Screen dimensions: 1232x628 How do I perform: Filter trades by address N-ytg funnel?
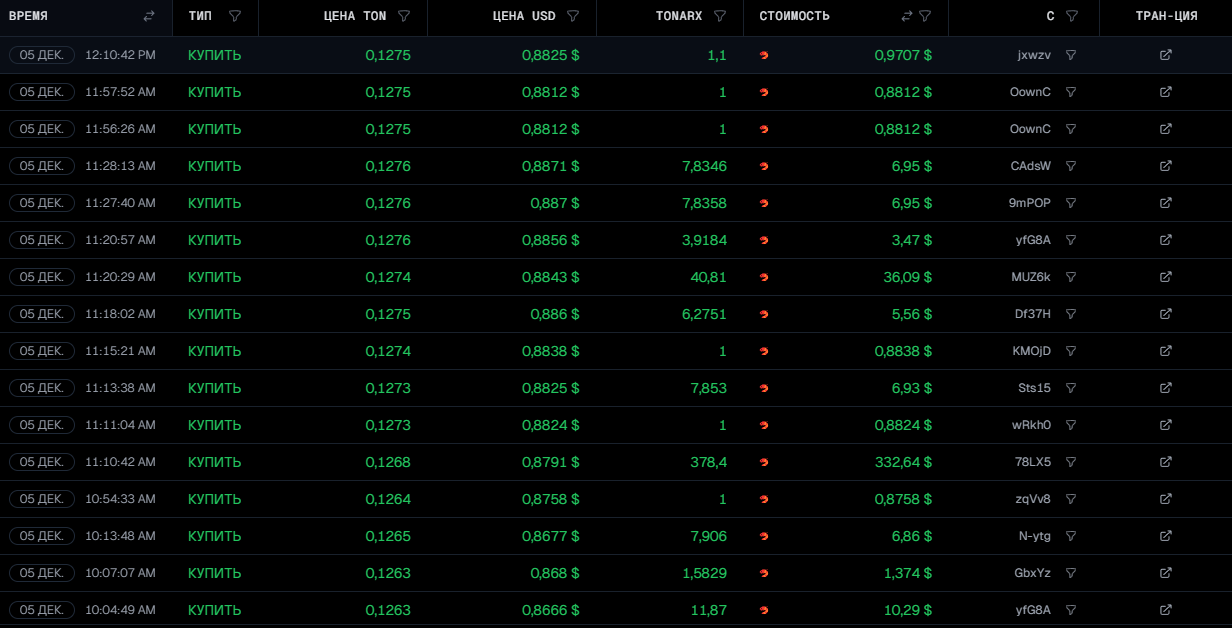coord(1071,536)
